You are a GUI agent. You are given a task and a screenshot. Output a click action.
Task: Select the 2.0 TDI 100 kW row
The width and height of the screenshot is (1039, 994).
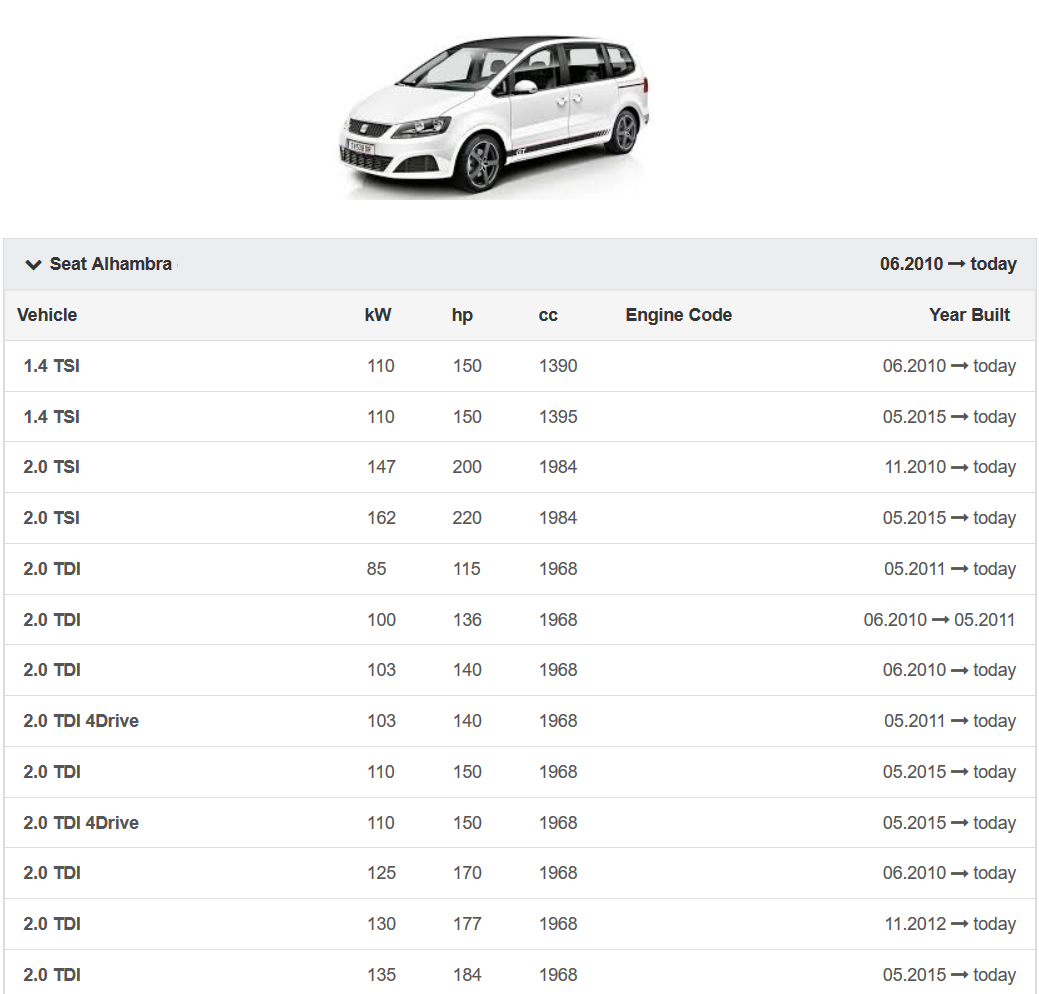(x=520, y=620)
